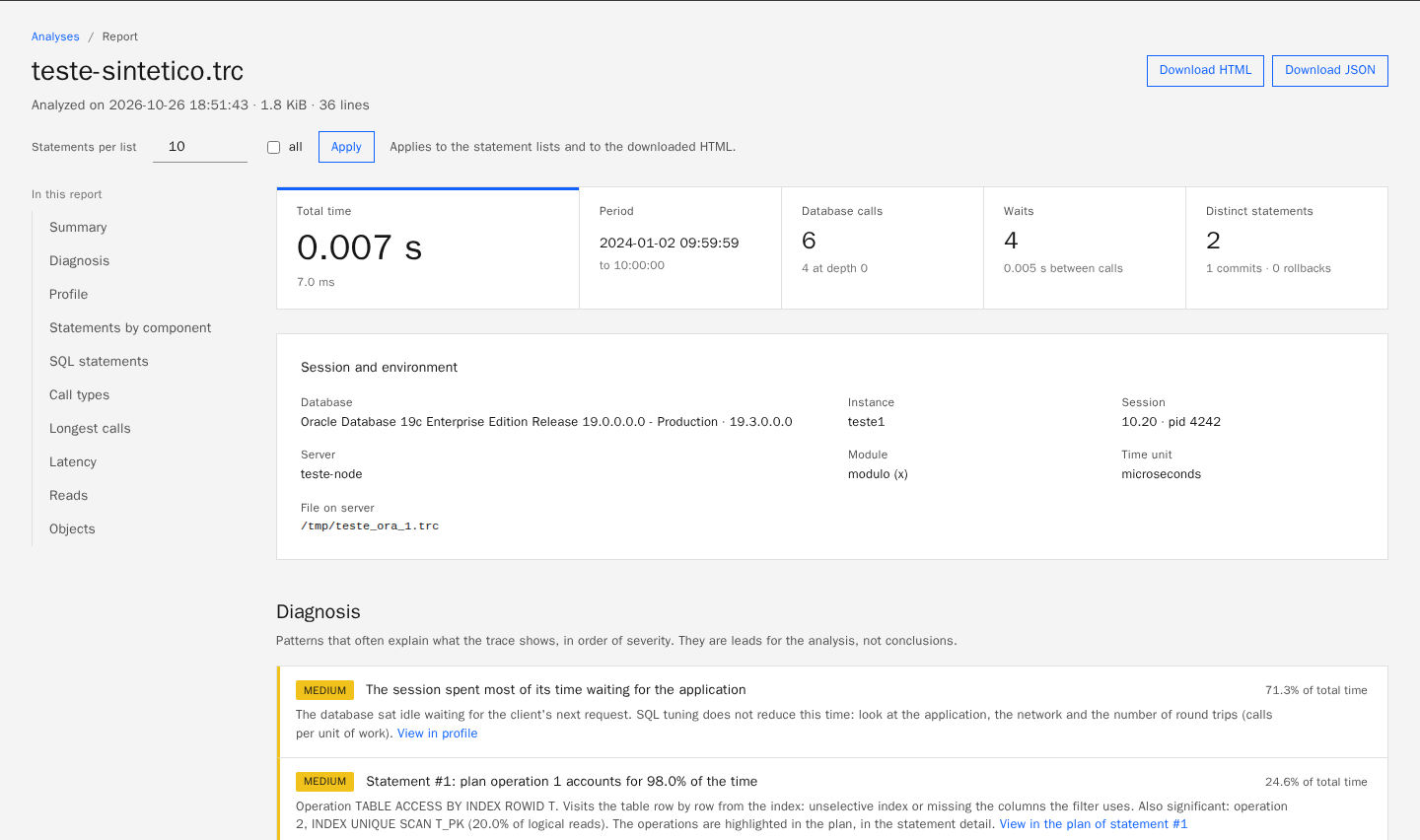Click the MEDIUM badge of application wait finding
1420x840 pixels.
click(x=324, y=690)
